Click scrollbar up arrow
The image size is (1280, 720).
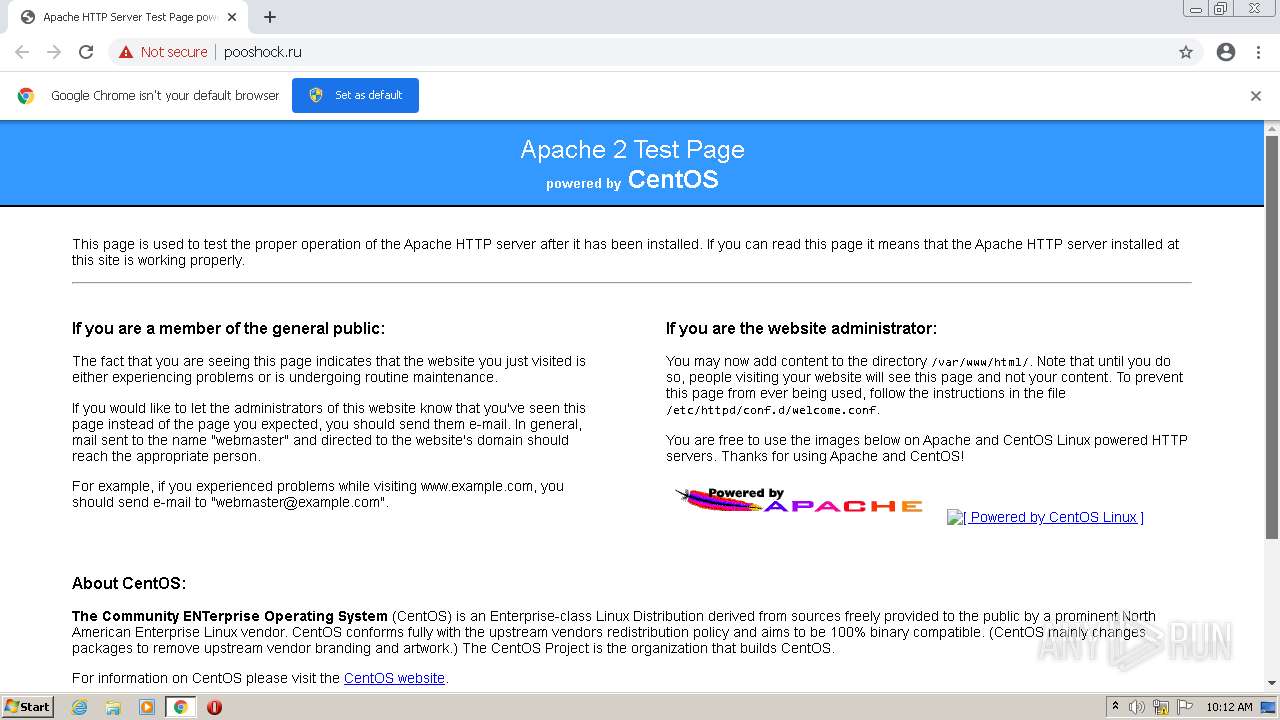point(1272,129)
